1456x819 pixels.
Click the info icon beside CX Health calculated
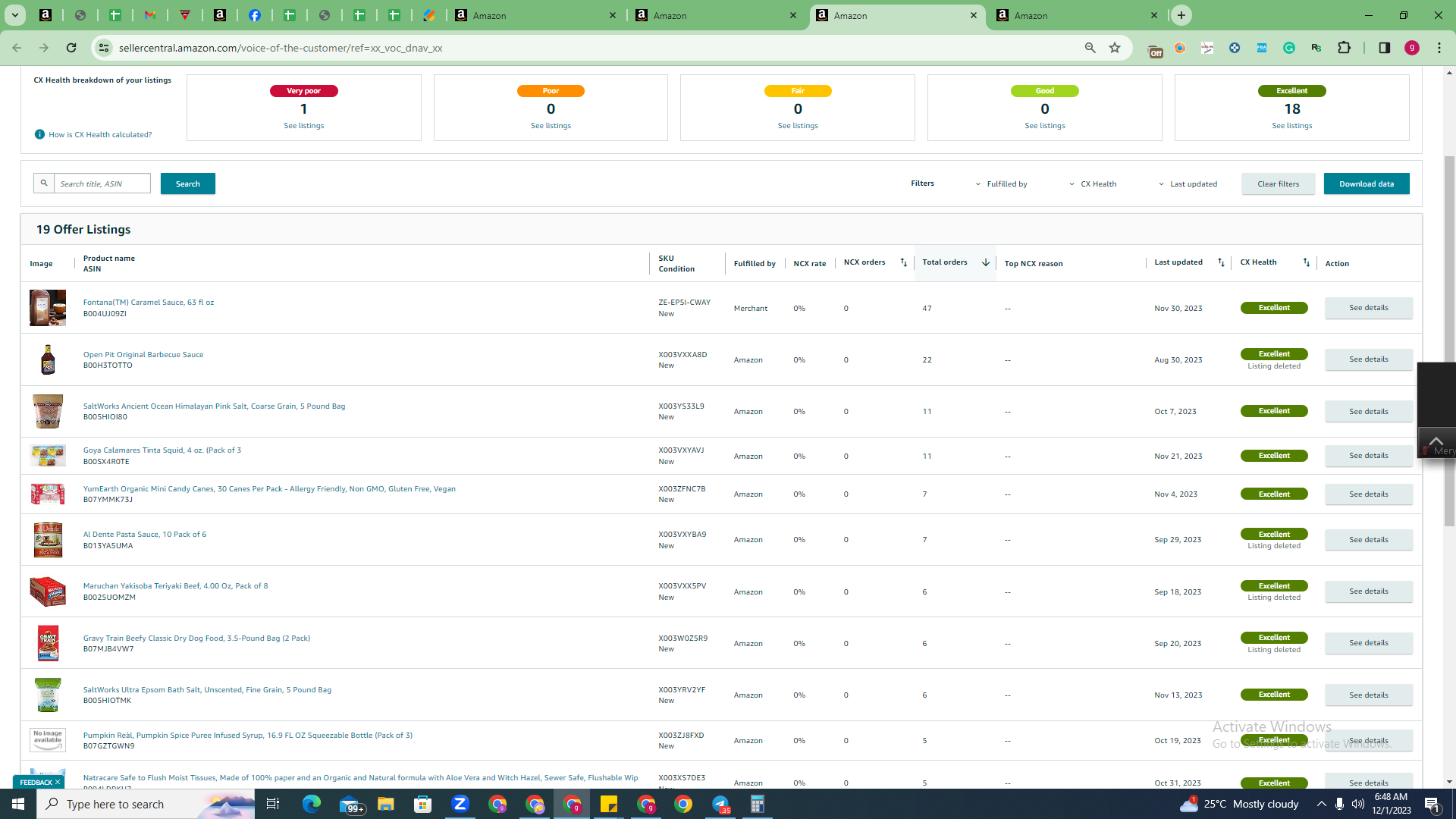[x=39, y=134]
